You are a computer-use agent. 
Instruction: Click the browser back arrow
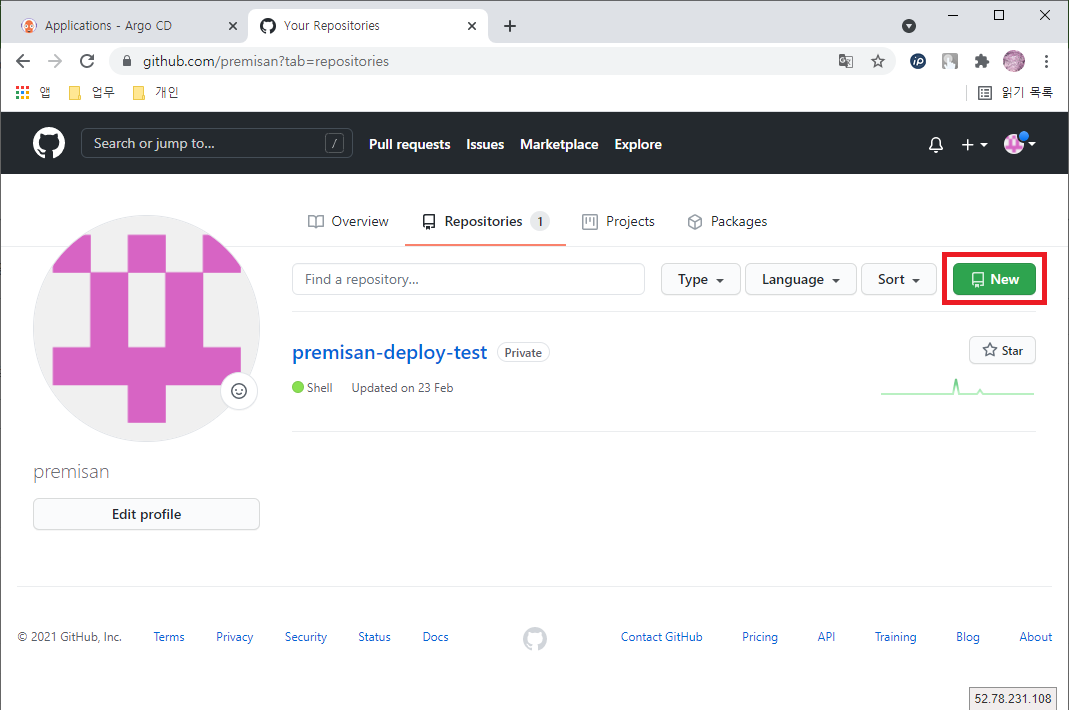(23, 61)
